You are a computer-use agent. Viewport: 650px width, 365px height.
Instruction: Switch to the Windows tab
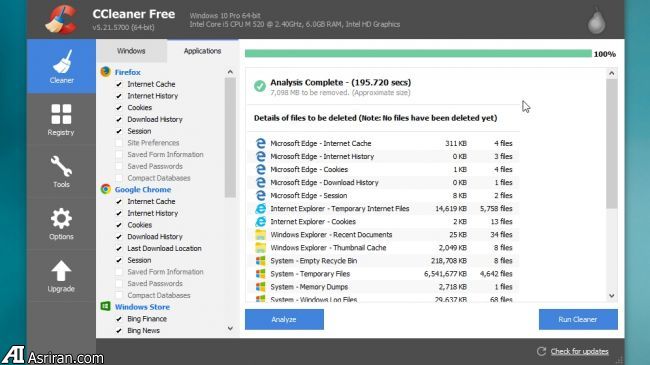(131, 51)
